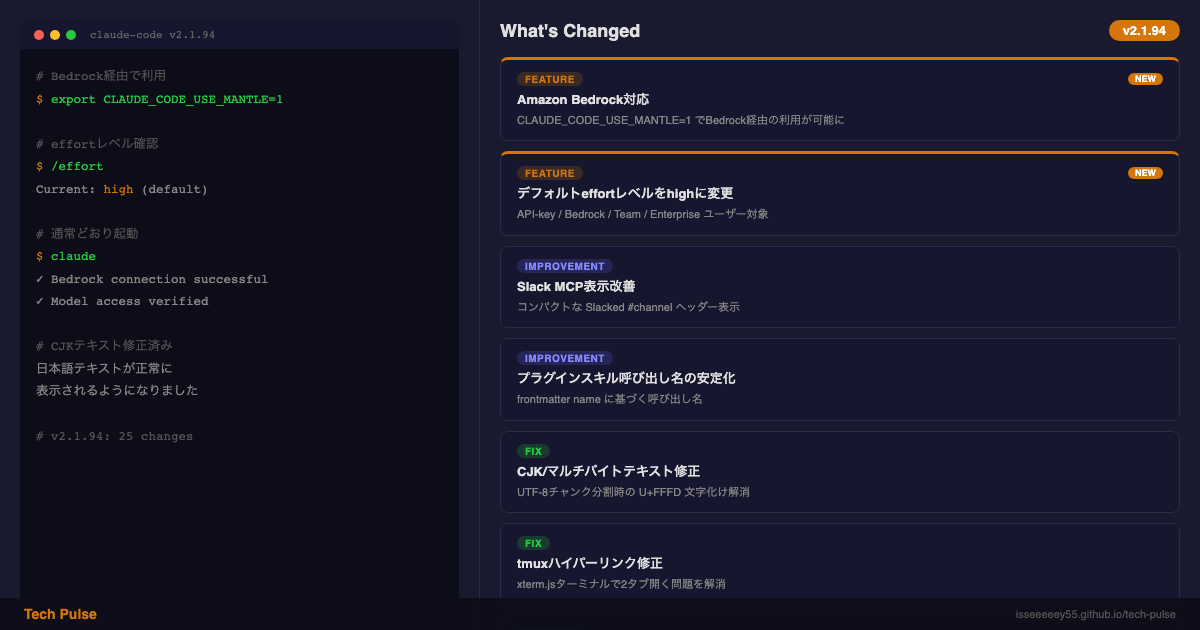Click the tmuxハイパーリンク修正 card title
This screenshot has height=630, width=1200.
point(589,563)
